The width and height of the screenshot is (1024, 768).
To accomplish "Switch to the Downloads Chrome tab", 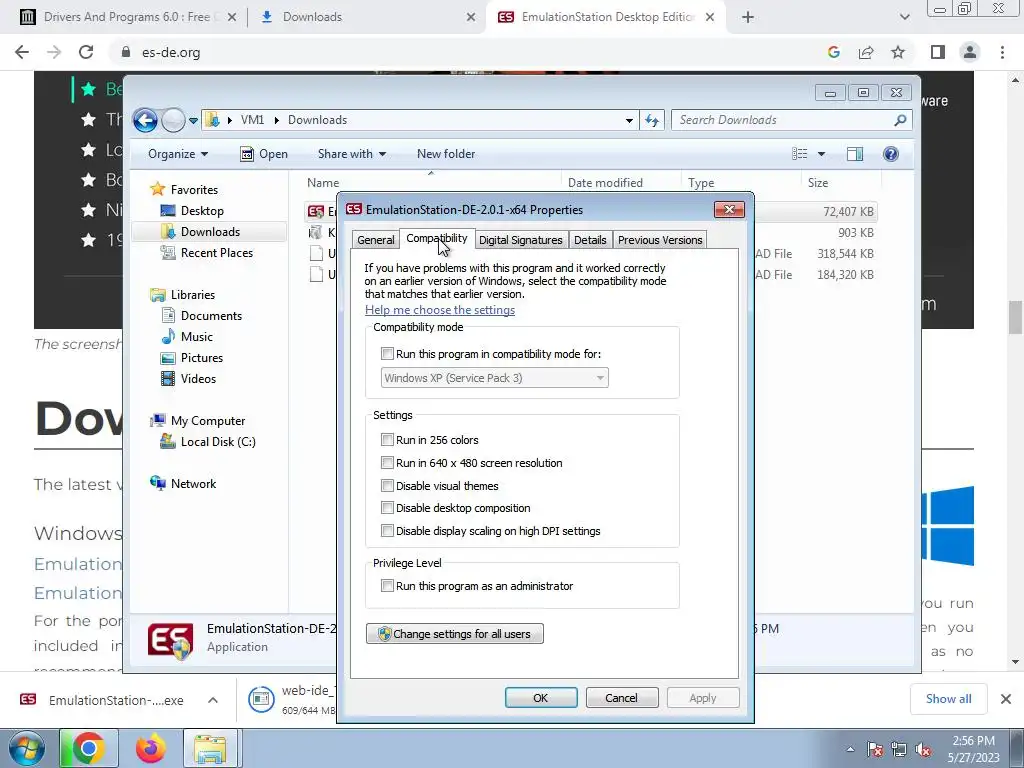I will [x=366, y=17].
